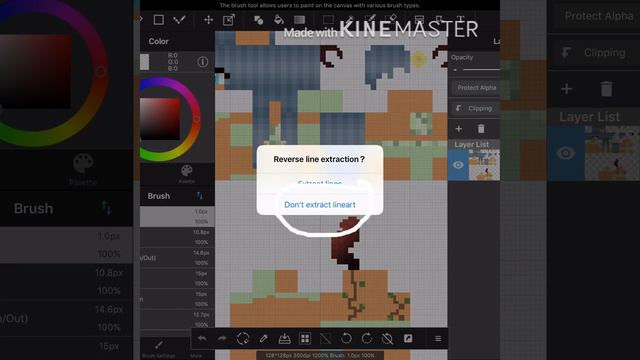Tap the save tray icon

coord(284,338)
